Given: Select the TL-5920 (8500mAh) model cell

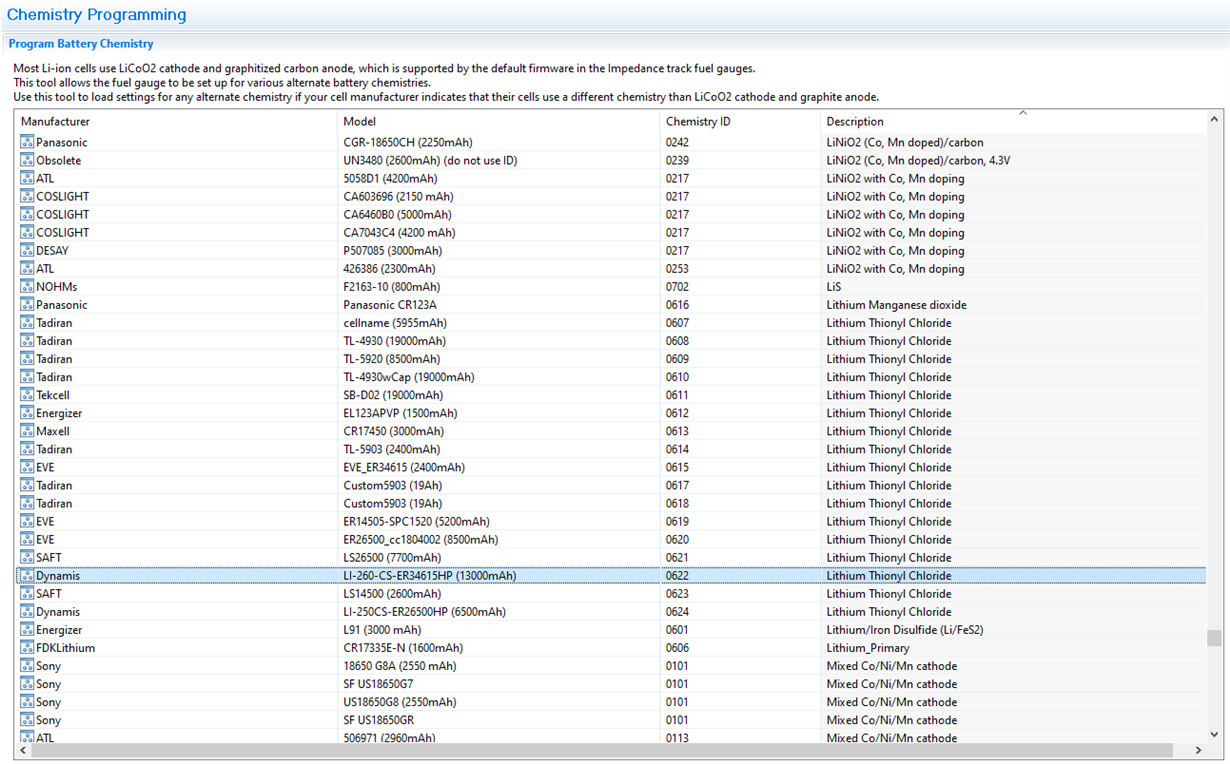Looking at the screenshot, I should 392,359.
